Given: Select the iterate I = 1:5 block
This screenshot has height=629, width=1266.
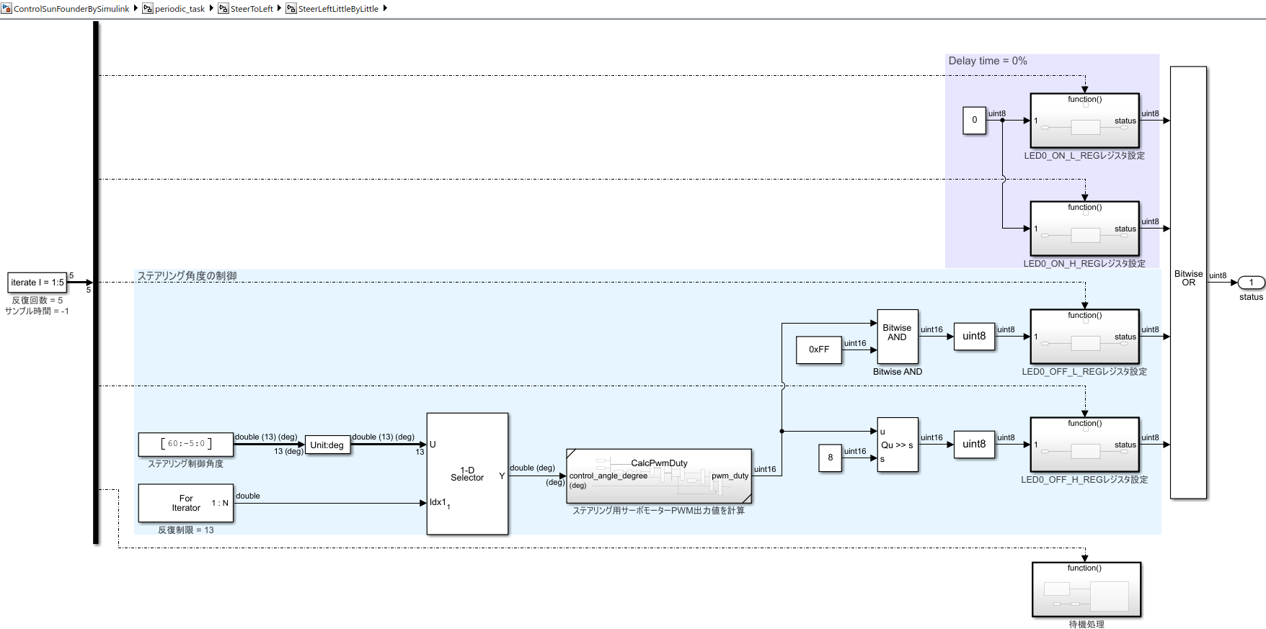Looking at the screenshot, I should tap(37, 283).
